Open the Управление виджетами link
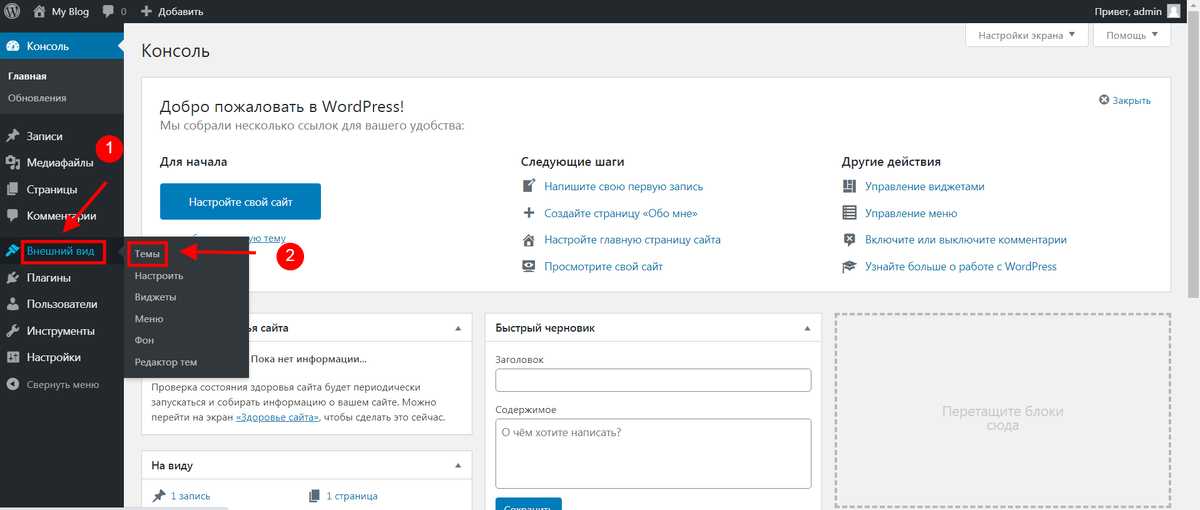 [925, 187]
